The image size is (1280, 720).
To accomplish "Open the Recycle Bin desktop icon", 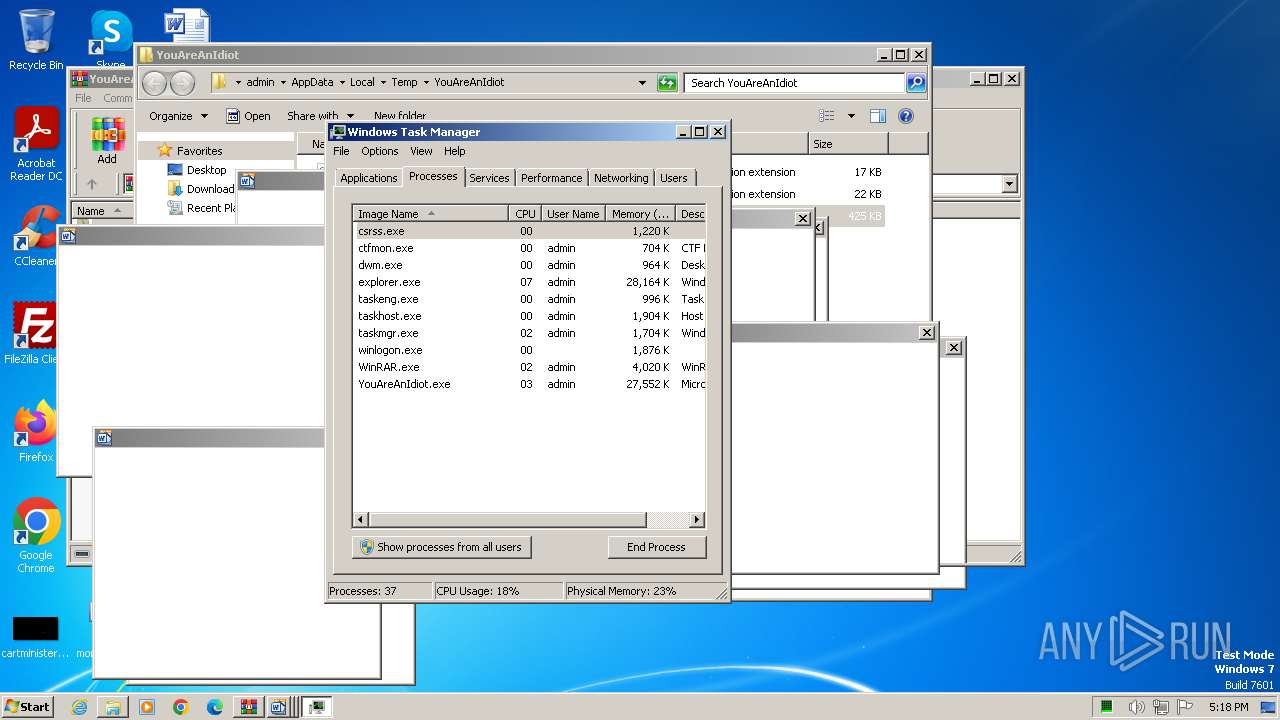I will point(36,40).
